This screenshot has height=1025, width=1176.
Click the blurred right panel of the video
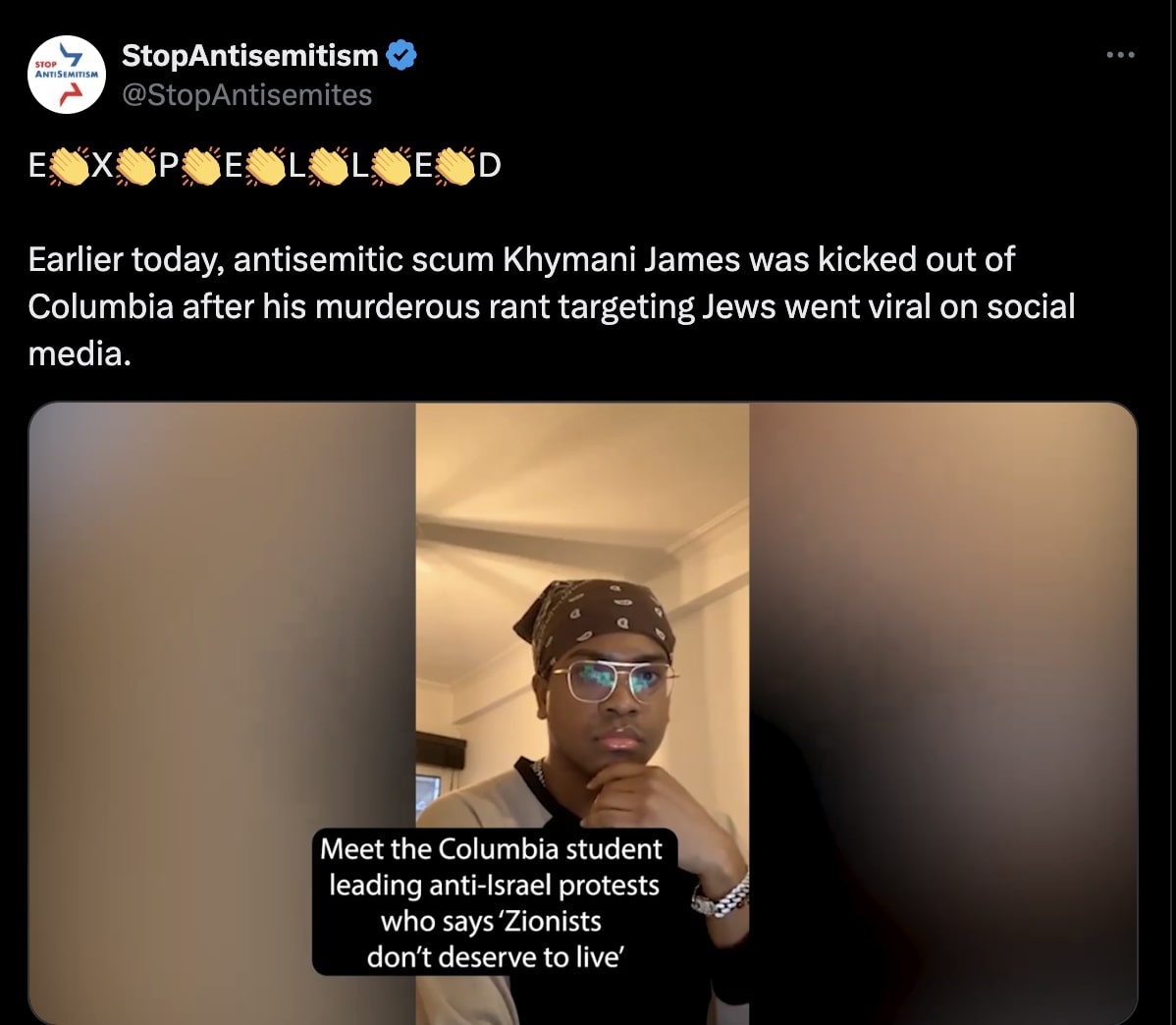pos(942,713)
